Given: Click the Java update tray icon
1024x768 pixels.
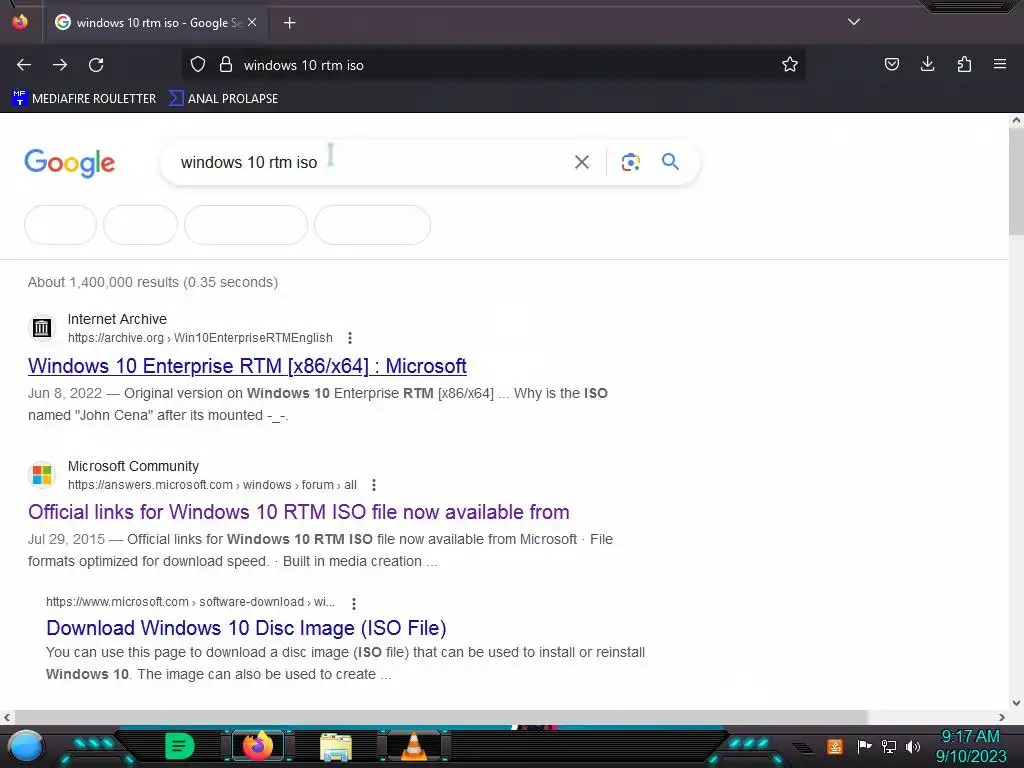Looking at the screenshot, I should click(x=835, y=746).
